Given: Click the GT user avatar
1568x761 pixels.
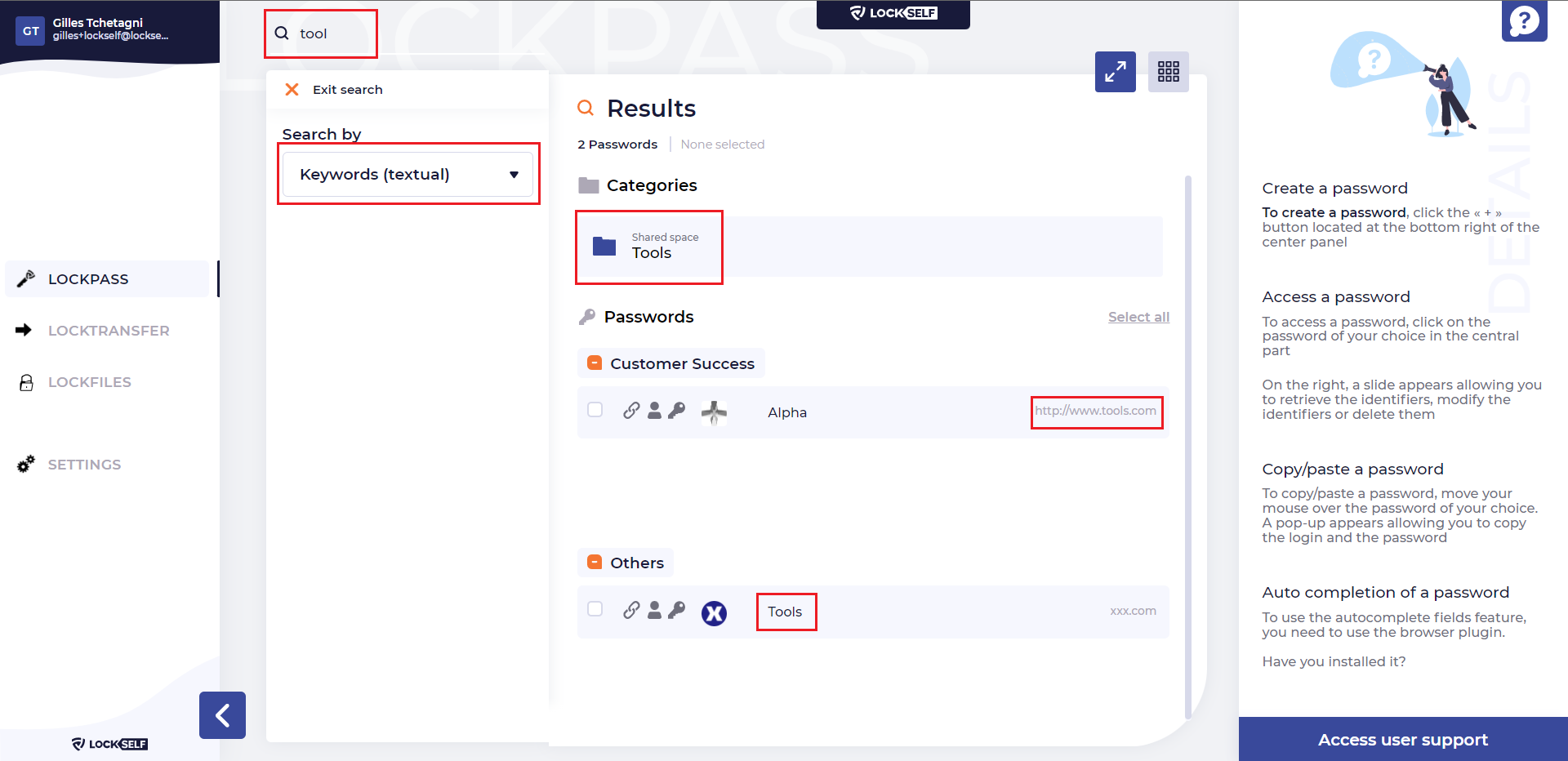Looking at the screenshot, I should [x=30, y=31].
